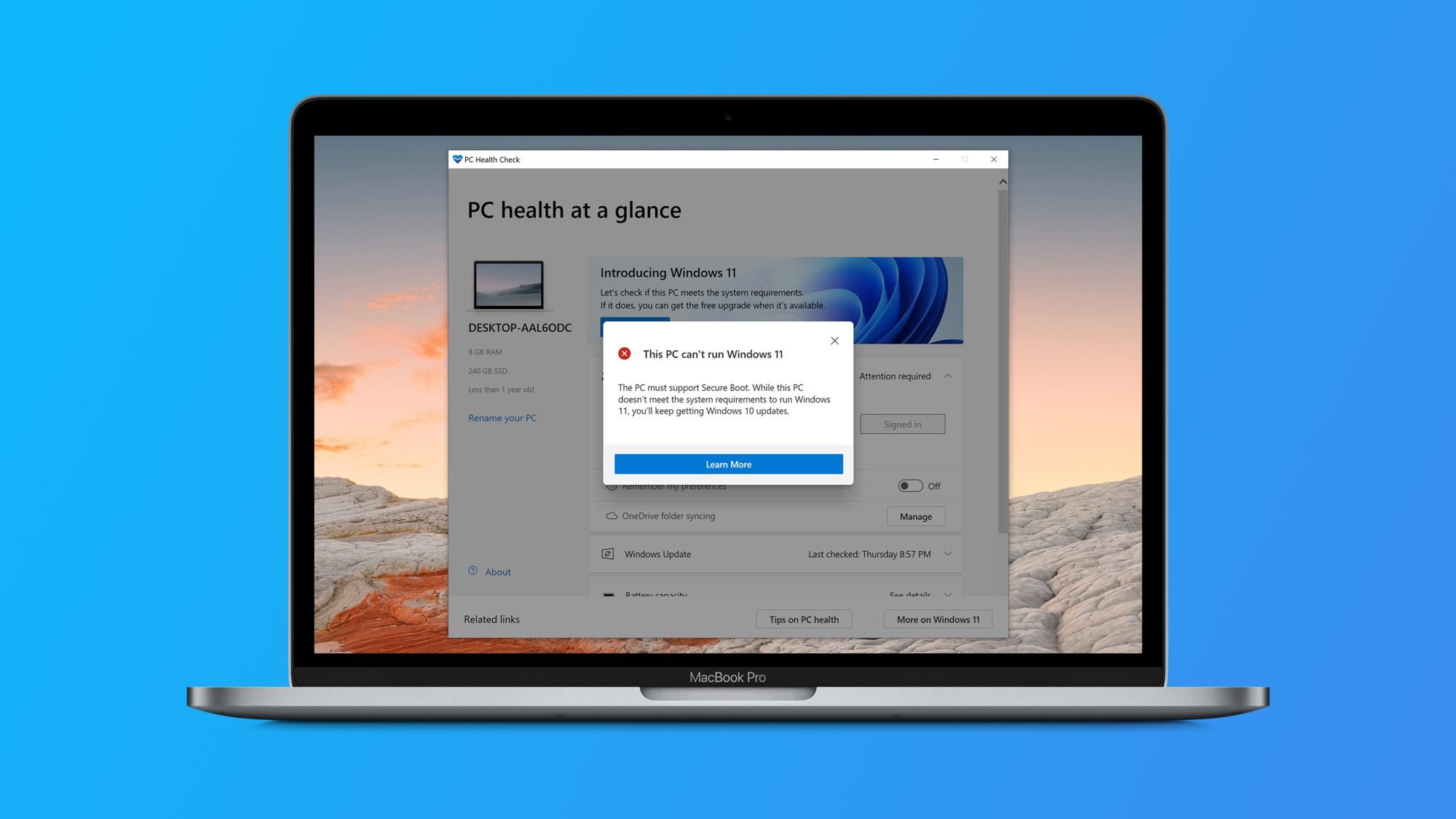Click the Rename your PC link
The image size is (1456, 819).
pos(502,417)
